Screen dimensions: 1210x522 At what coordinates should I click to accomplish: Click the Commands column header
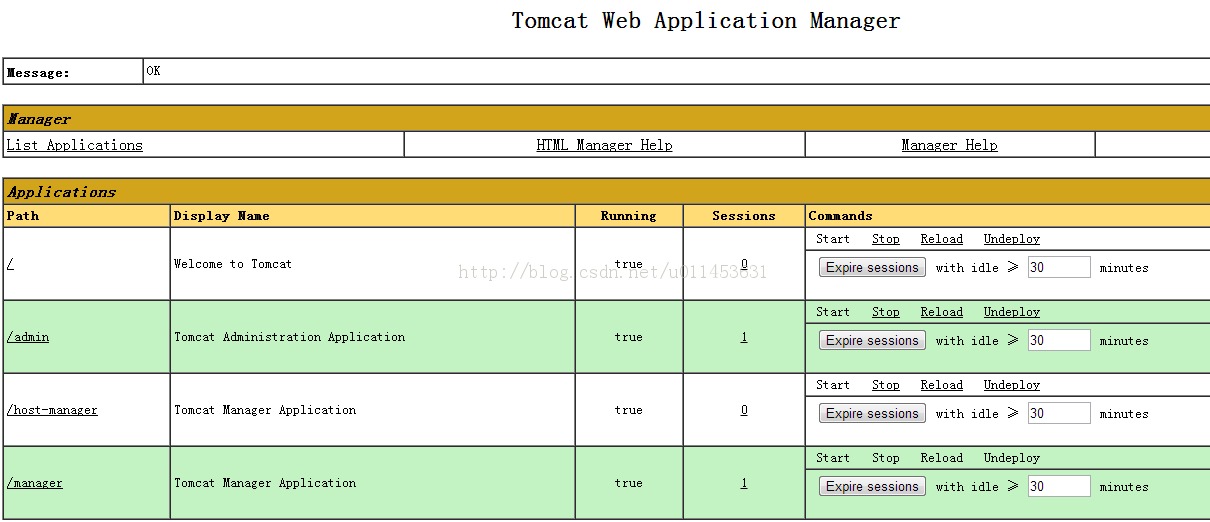click(x=841, y=216)
